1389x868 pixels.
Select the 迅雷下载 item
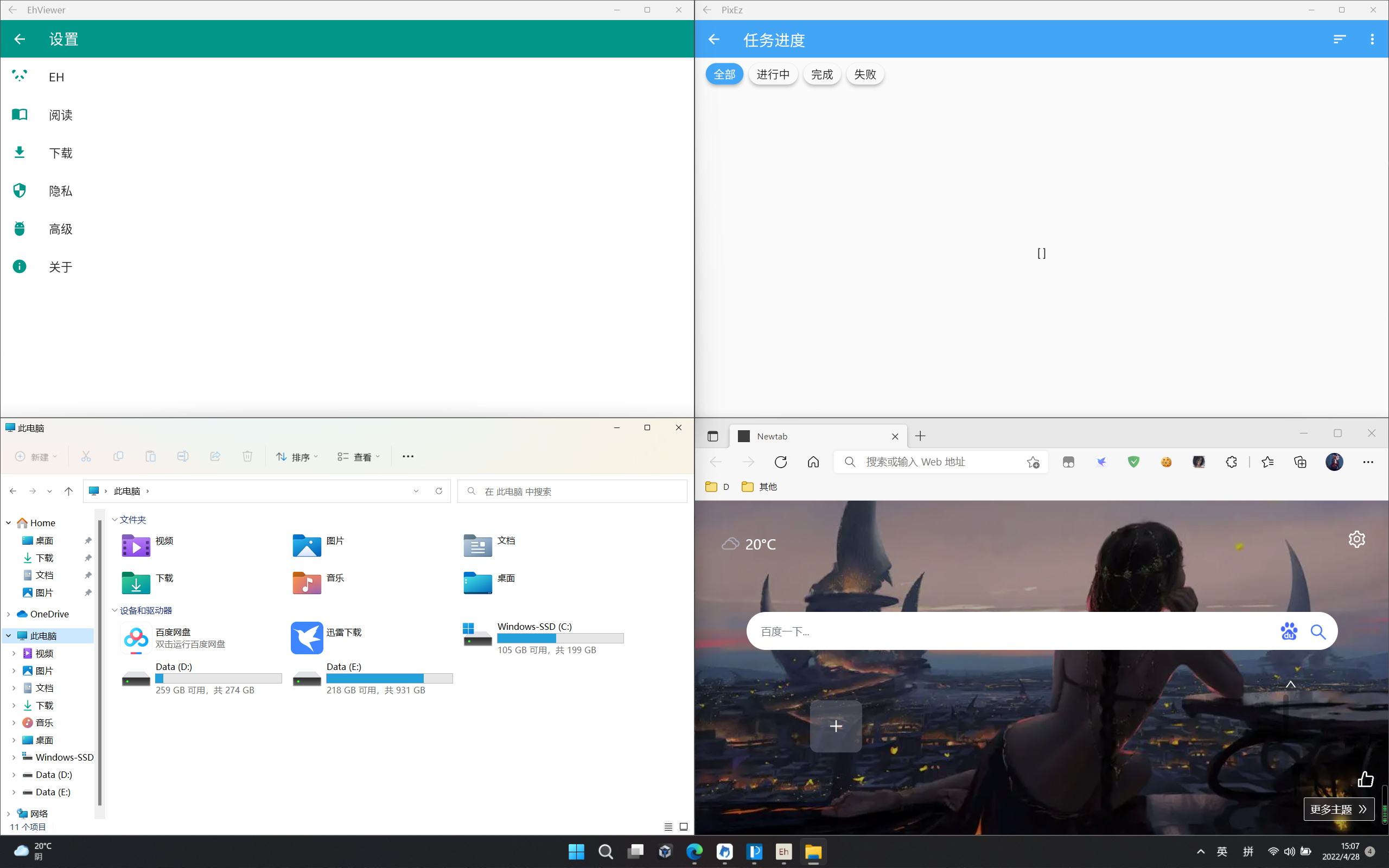pyautogui.click(x=327, y=637)
